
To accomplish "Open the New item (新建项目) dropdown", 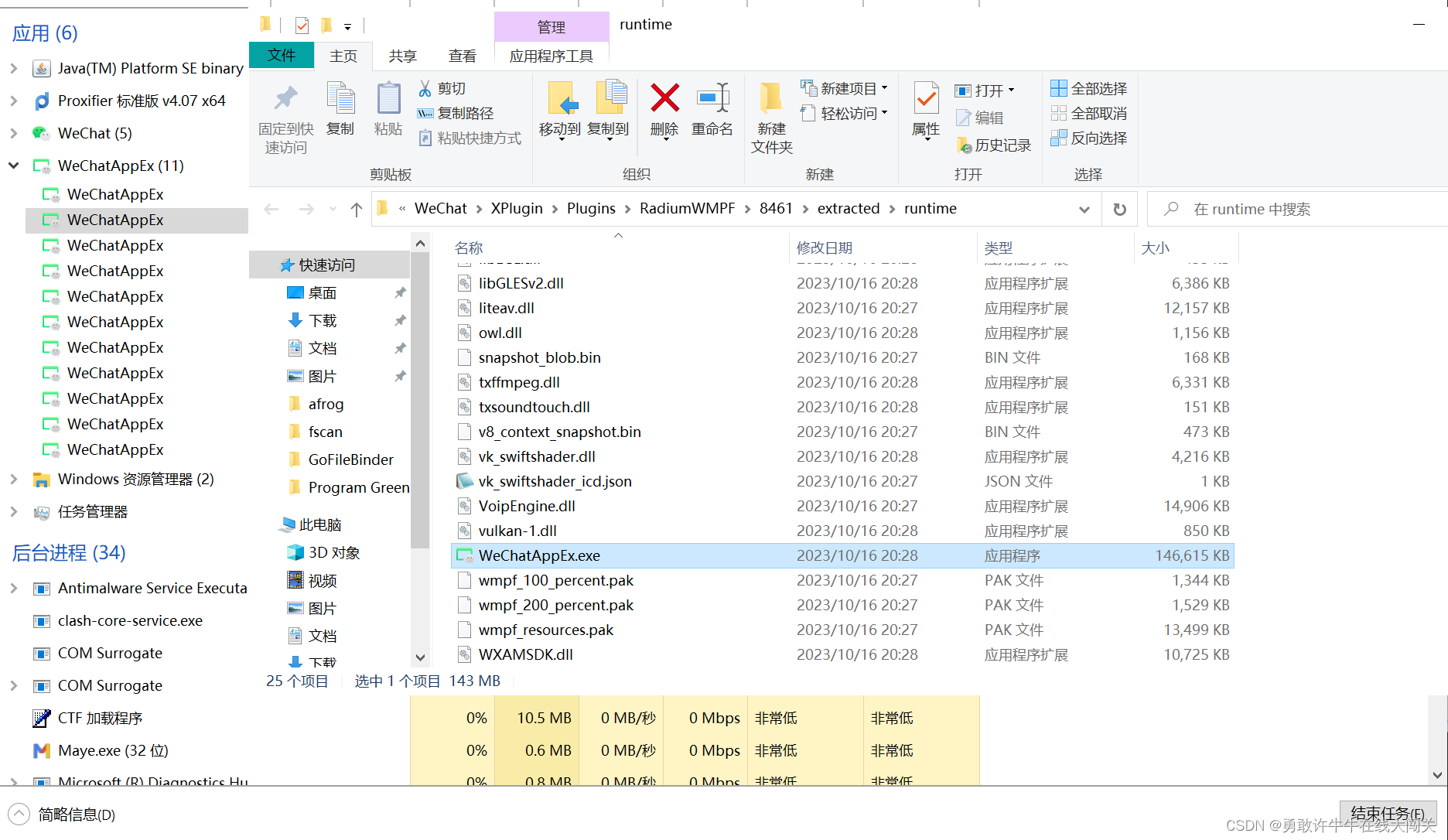I will [x=844, y=89].
